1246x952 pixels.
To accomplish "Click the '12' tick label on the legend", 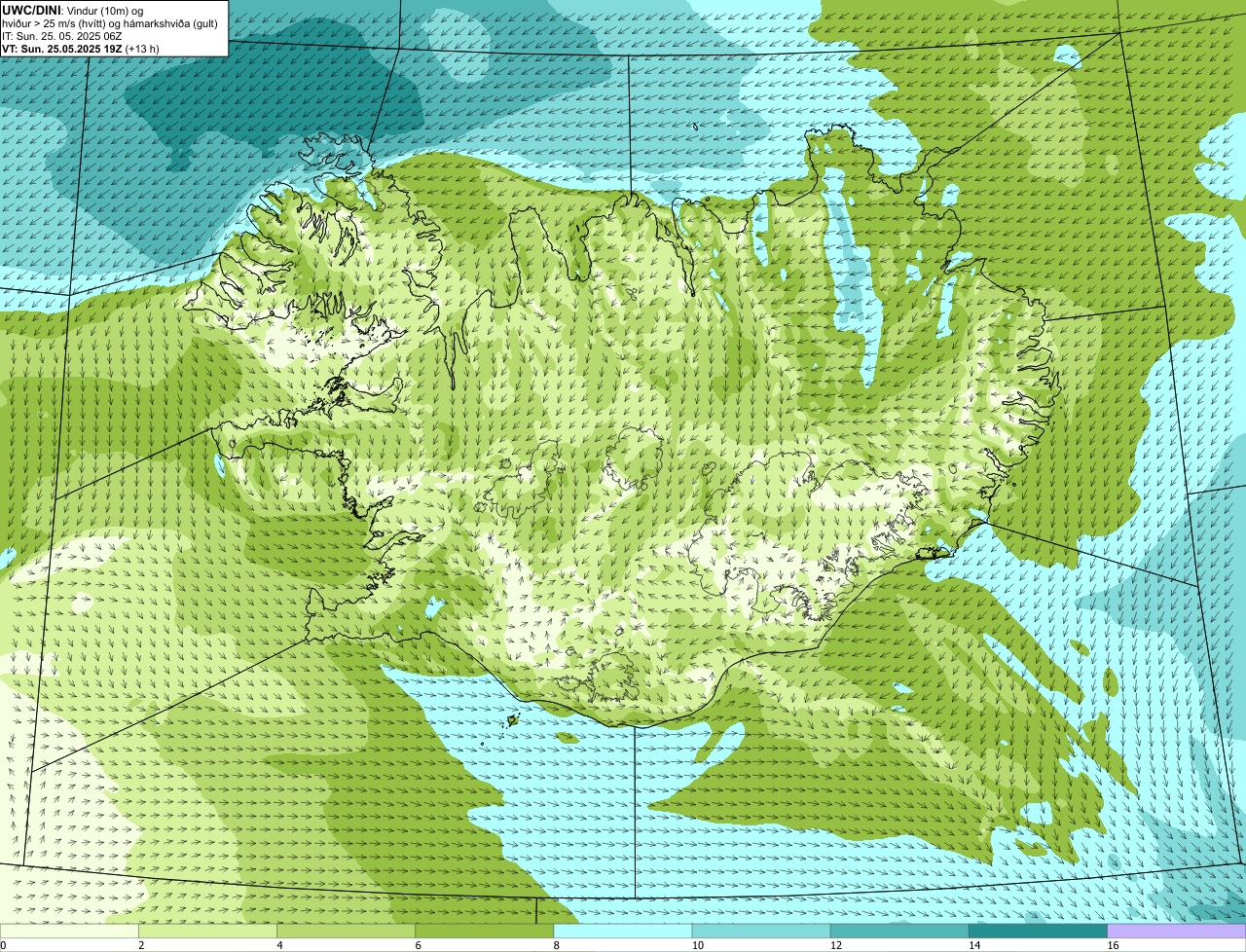I will pos(835,945).
